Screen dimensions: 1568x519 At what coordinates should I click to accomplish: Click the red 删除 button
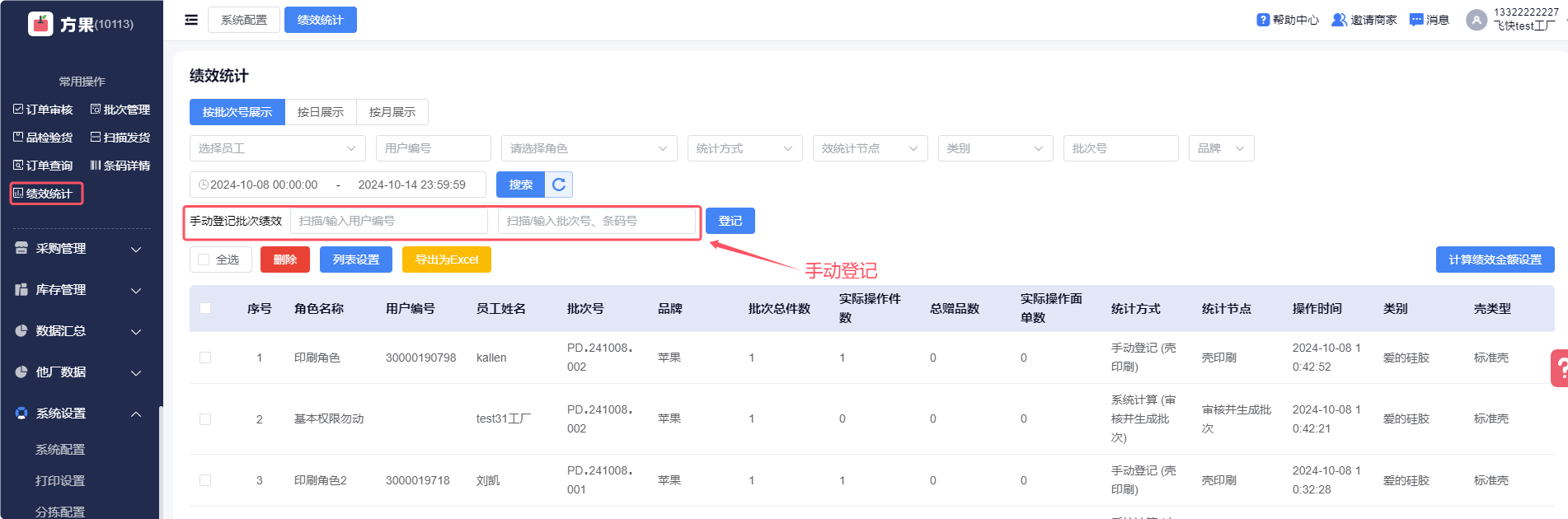[x=284, y=259]
